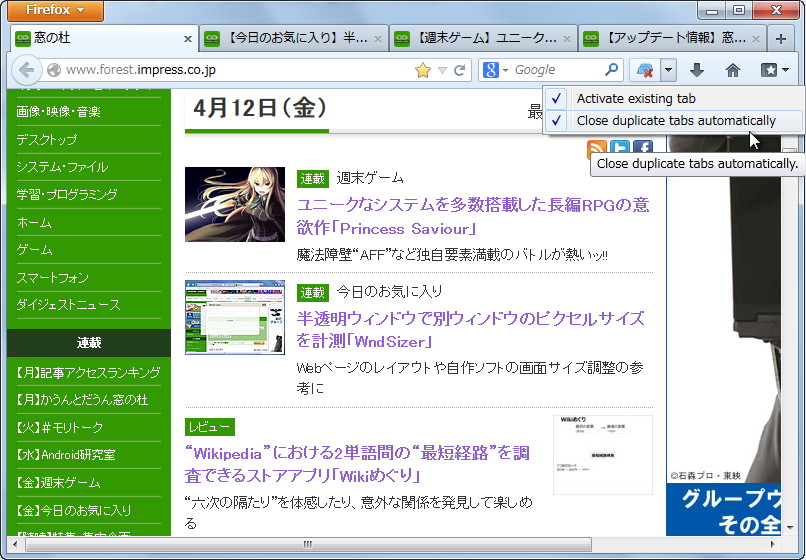Open the Wikiめぐり review article link
806x560 pixels.
pos(357,464)
